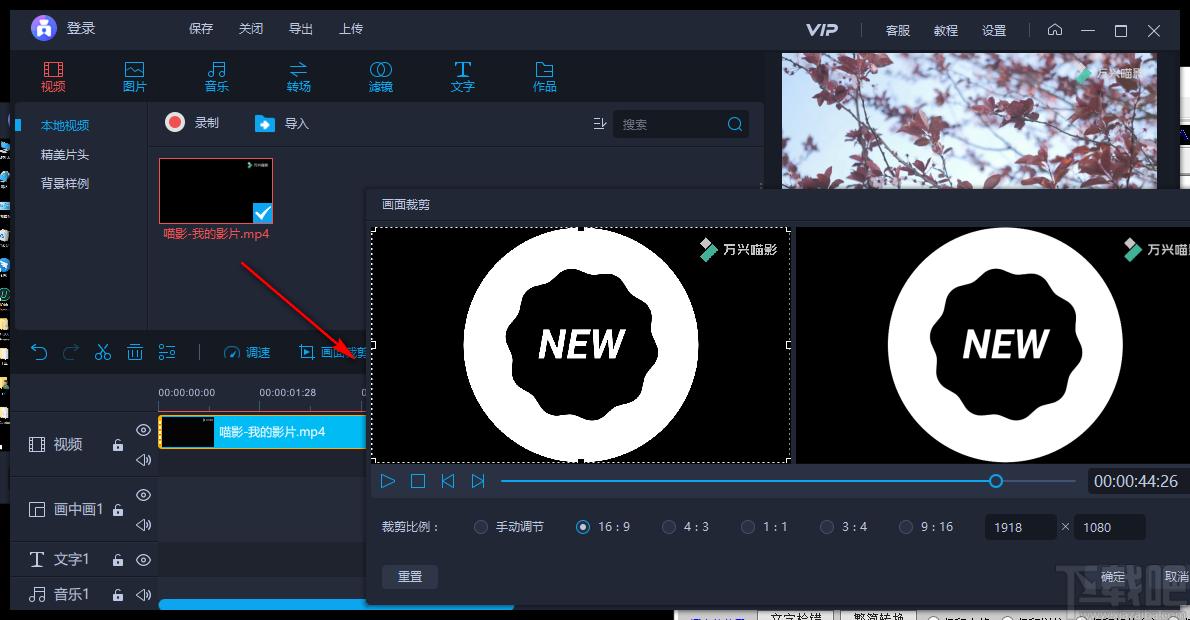The image size is (1190, 620).
Task: Mute the 音乐1 track speaker
Action: pyautogui.click(x=143, y=595)
